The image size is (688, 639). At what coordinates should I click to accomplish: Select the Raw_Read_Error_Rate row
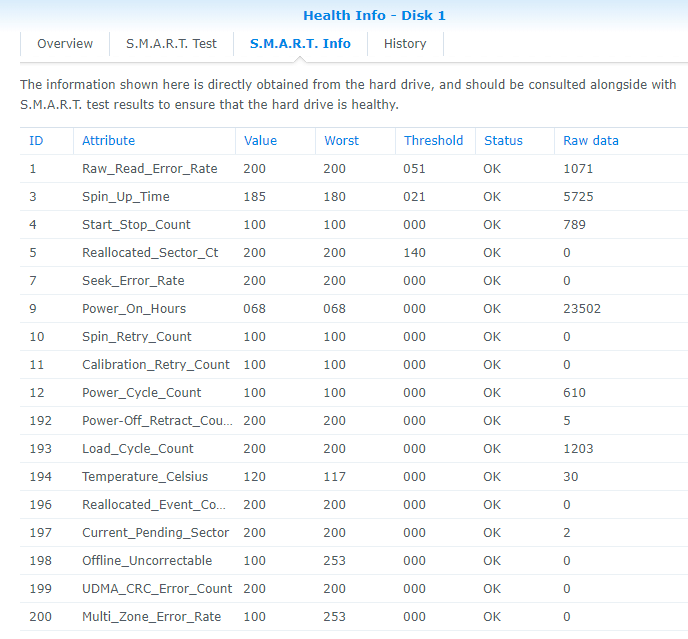click(x=354, y=169)
